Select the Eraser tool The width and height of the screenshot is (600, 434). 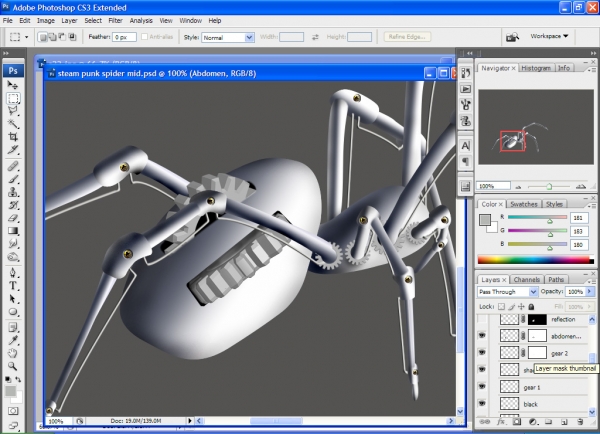13,218
